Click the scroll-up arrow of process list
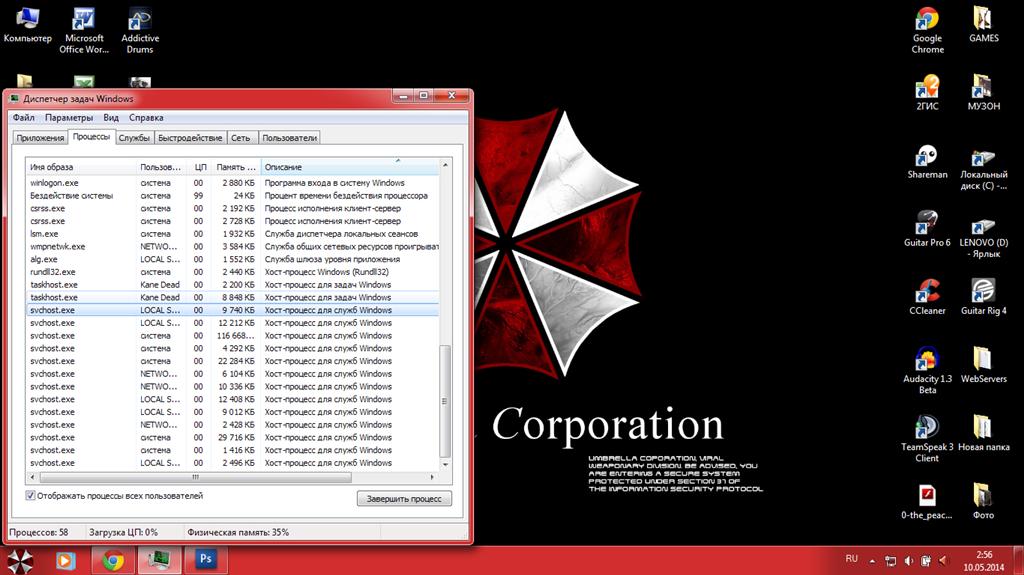The image size is (1024, 575). pyautogui.click(x=445, y=165)
